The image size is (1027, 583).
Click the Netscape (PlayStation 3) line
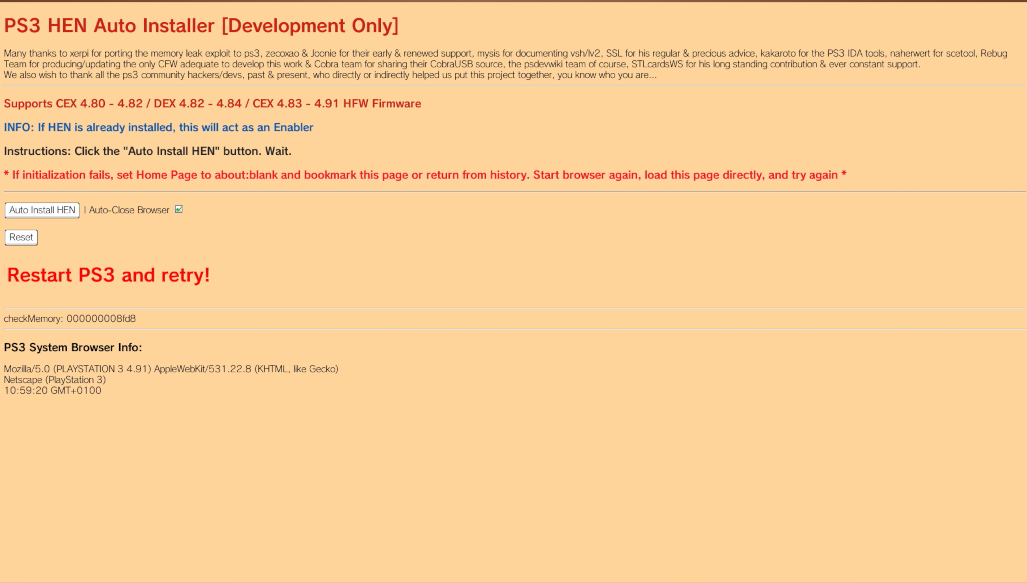pos(54,380)
